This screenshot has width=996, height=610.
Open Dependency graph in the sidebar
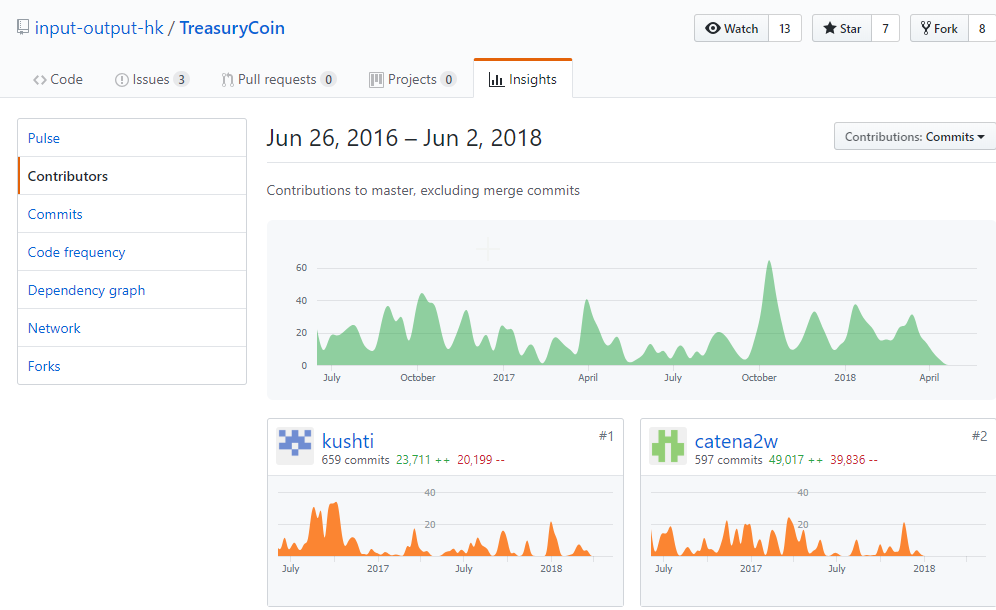click(132, 290)
